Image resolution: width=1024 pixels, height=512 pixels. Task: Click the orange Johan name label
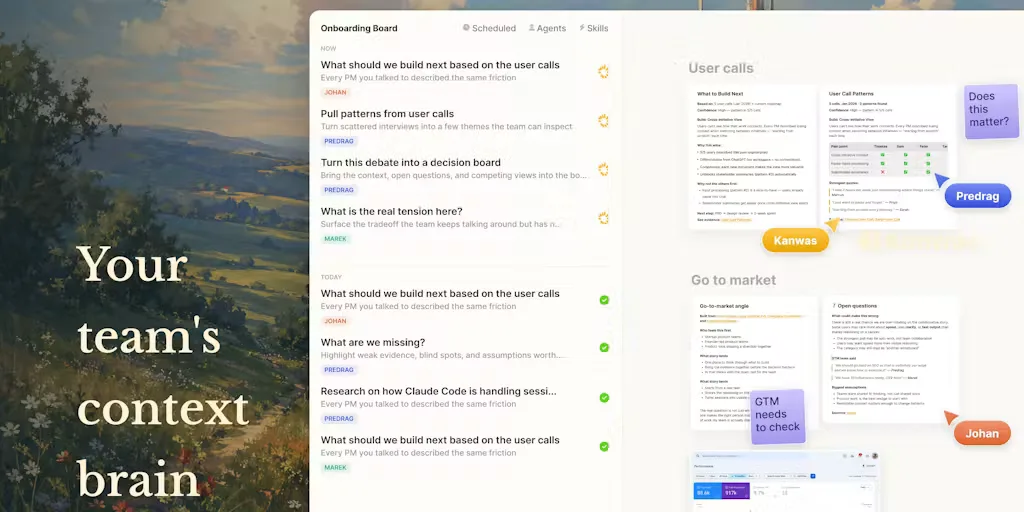(x=982, y=433)
